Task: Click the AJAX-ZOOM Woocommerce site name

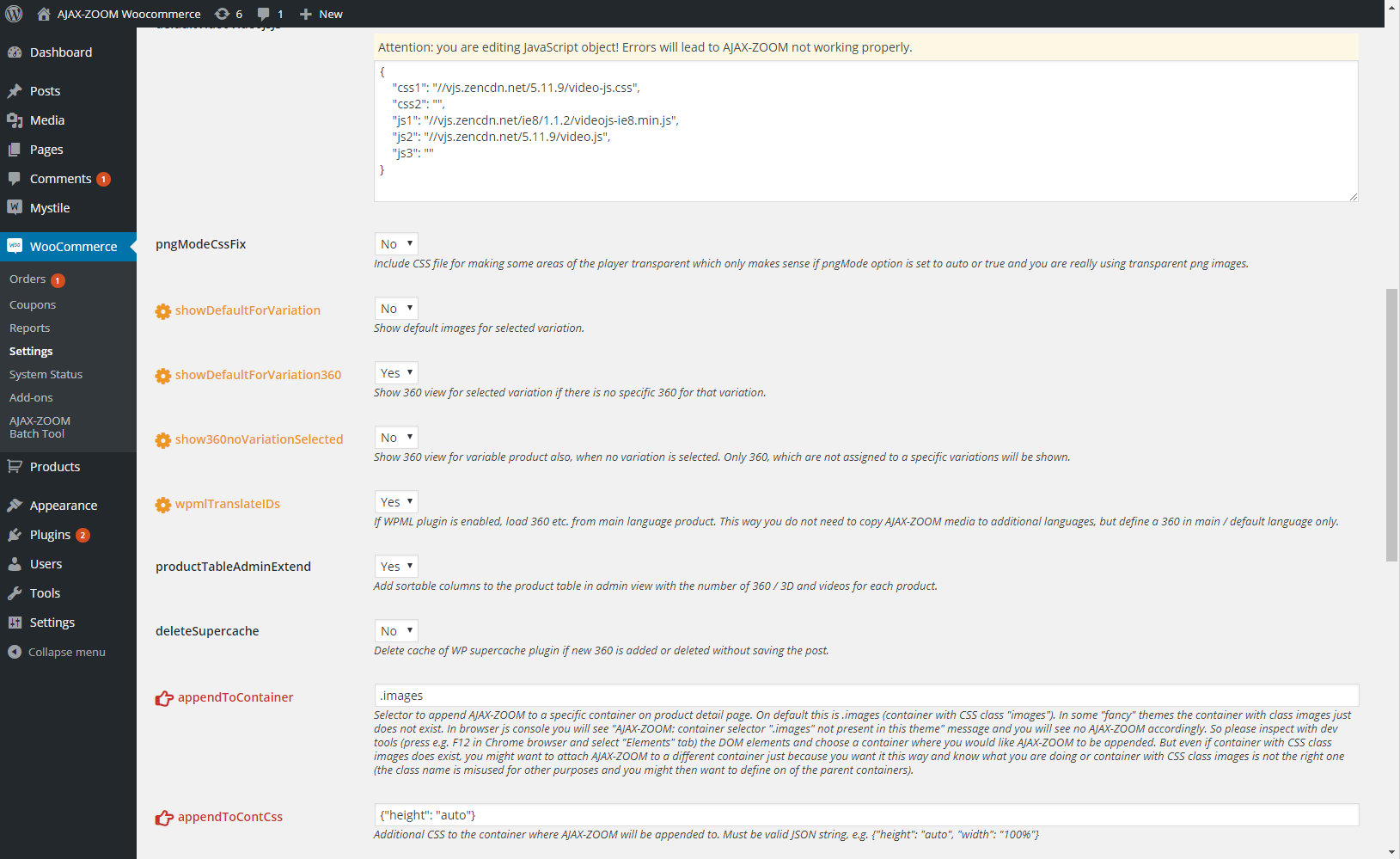Action: 129,14
